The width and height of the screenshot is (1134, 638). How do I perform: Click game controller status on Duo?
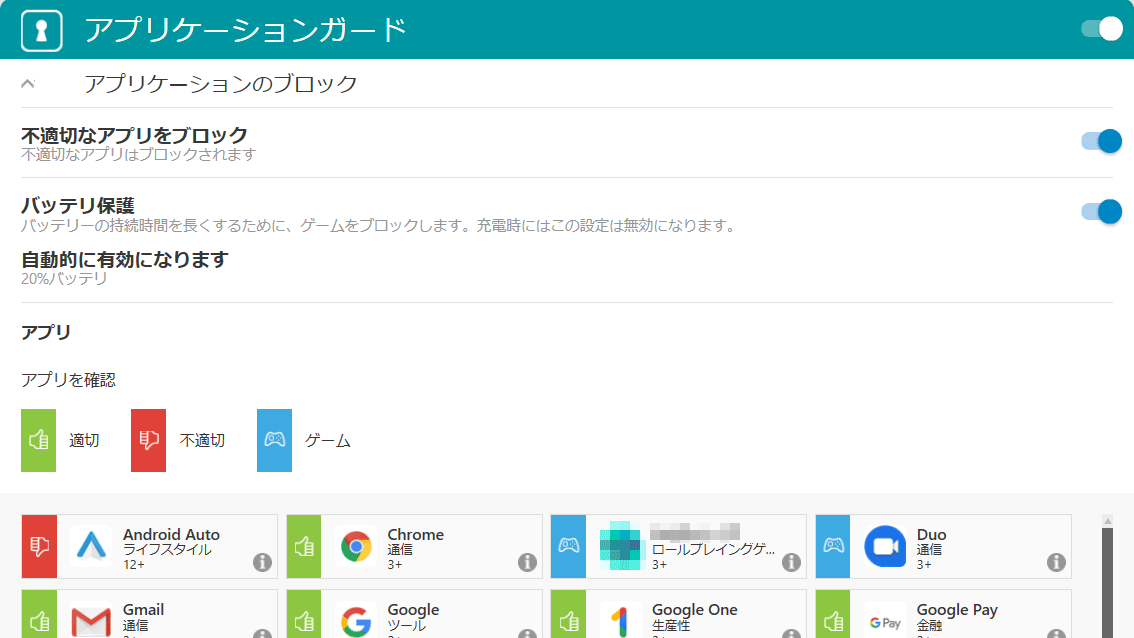click(x=833, y=546)
